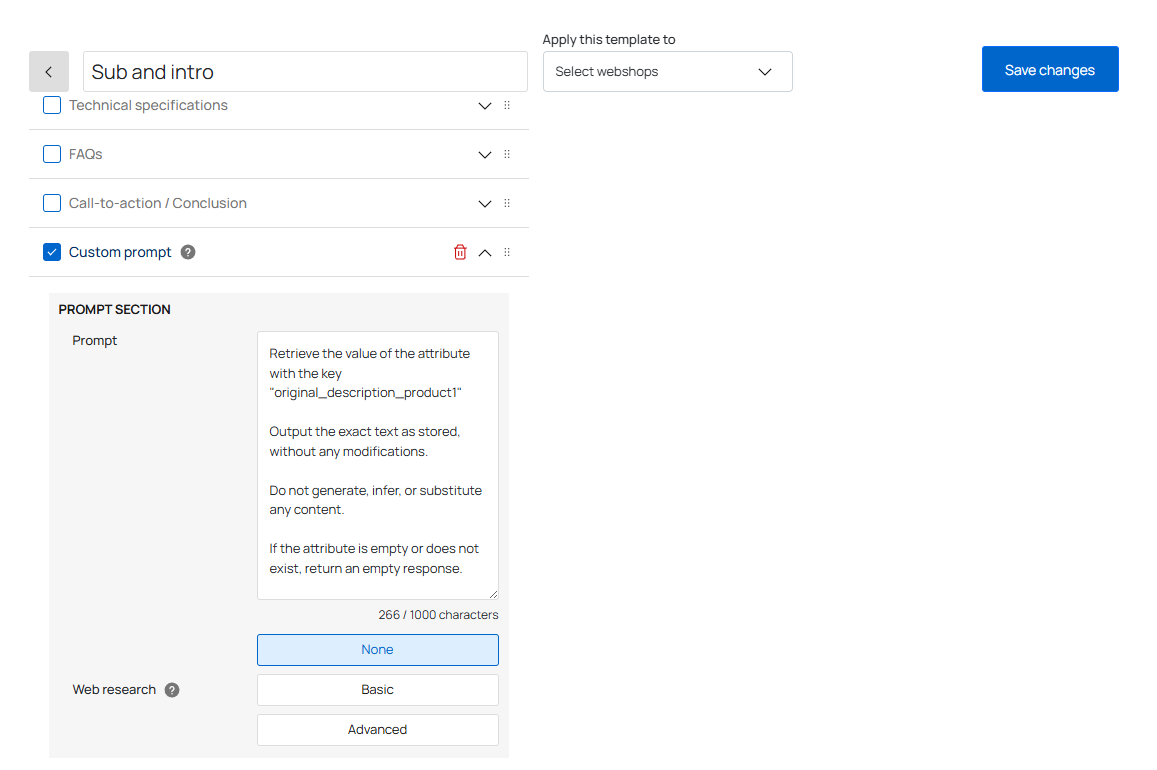
Task: Uncheck the Custom prompt checkbox
Action: 52,252
